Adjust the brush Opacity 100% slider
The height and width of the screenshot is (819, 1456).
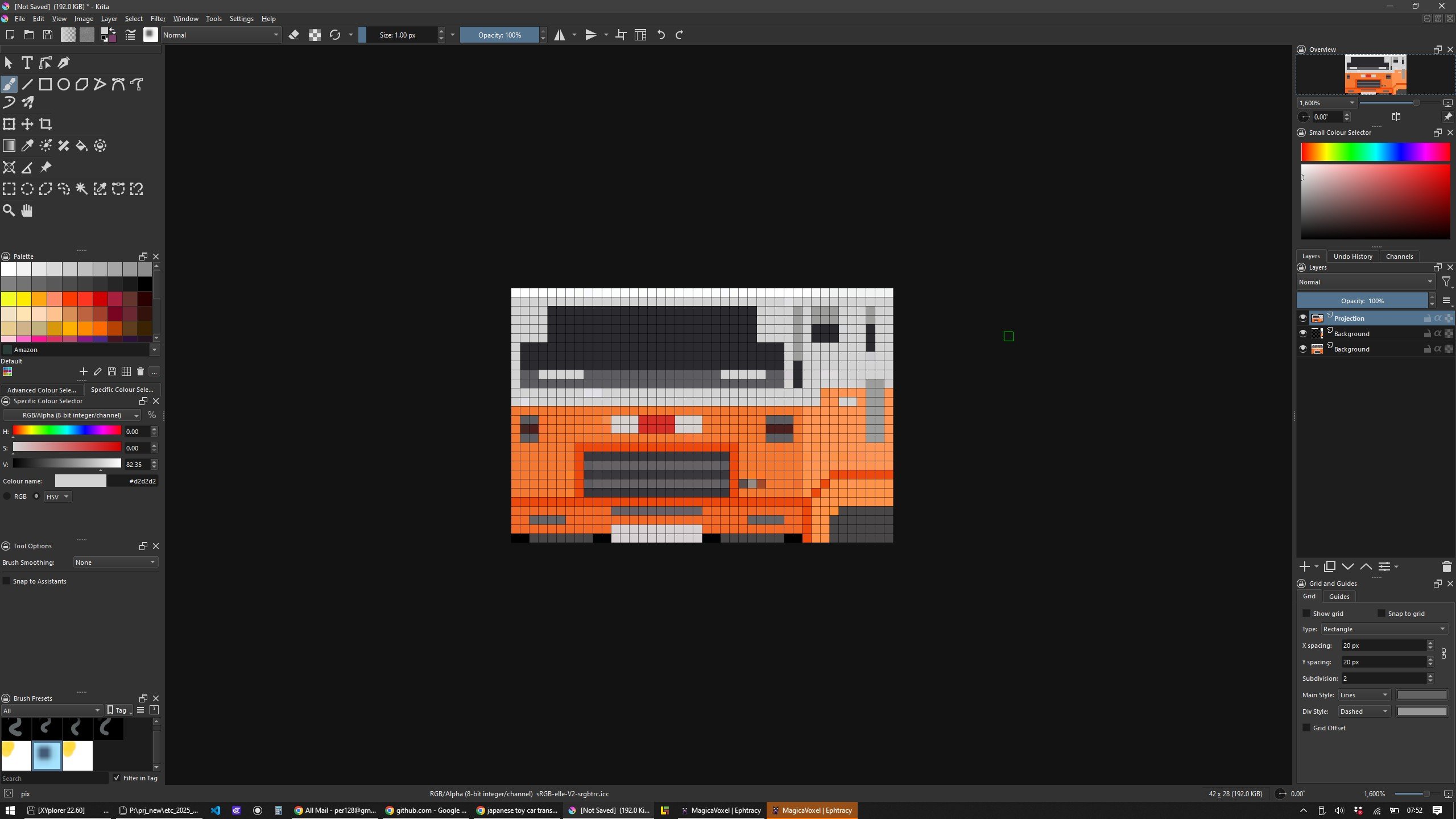coord(499,35)
